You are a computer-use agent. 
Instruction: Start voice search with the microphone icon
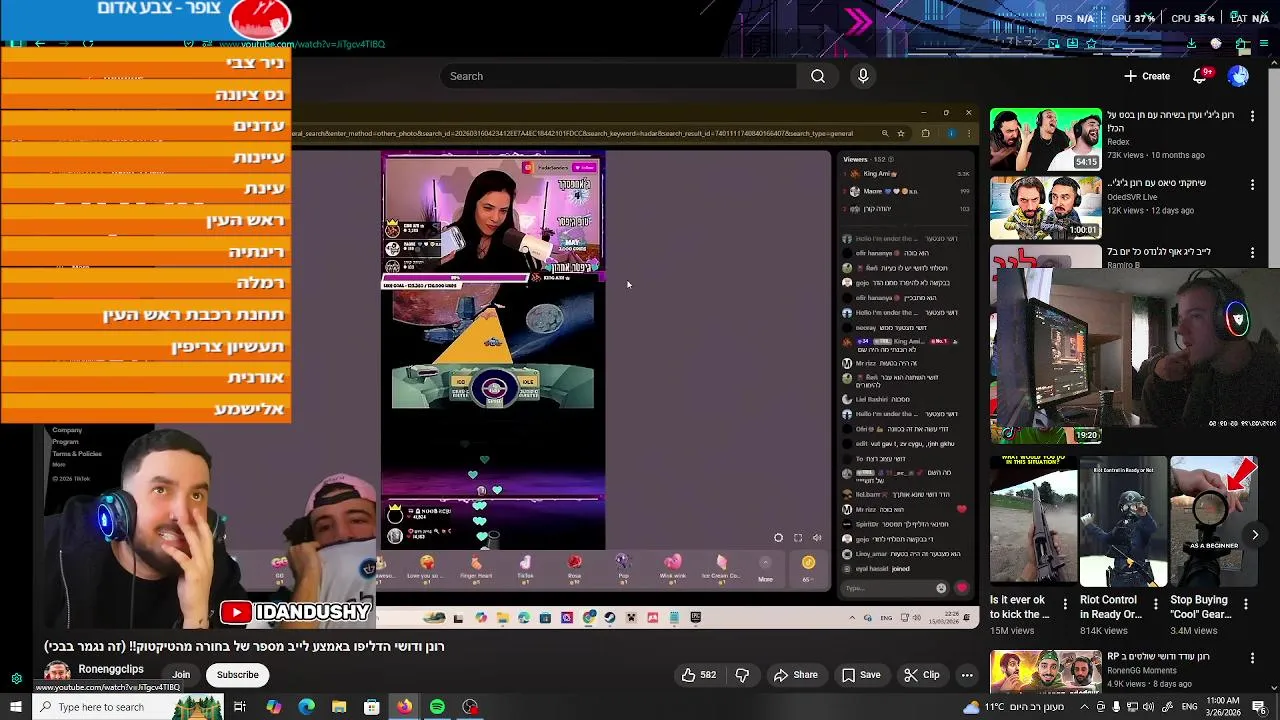(x=863, y=76)
